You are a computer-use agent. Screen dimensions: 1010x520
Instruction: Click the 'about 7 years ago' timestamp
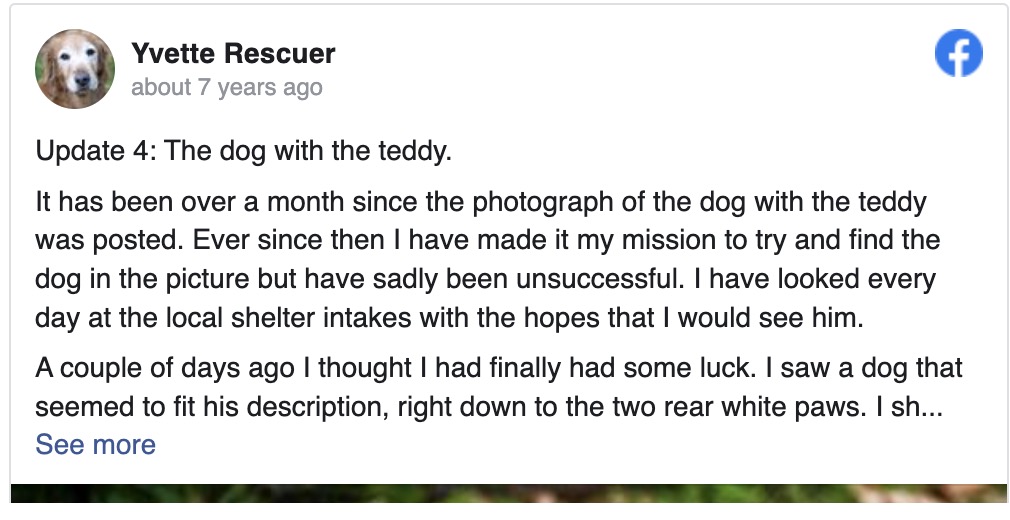tap(227, 87)
